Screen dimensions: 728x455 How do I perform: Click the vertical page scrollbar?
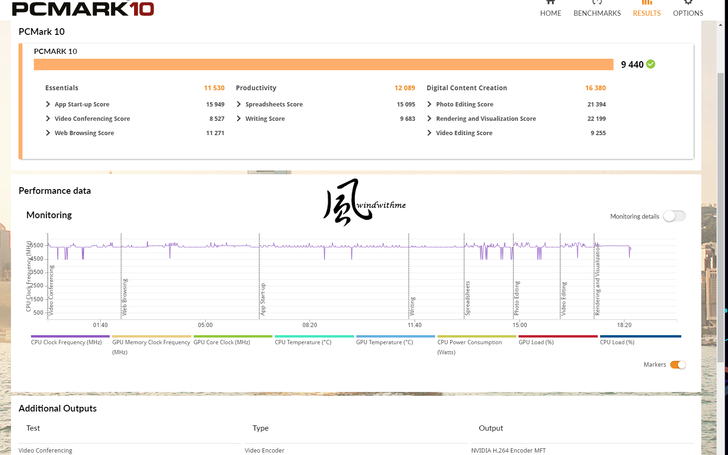click(721, 217)
